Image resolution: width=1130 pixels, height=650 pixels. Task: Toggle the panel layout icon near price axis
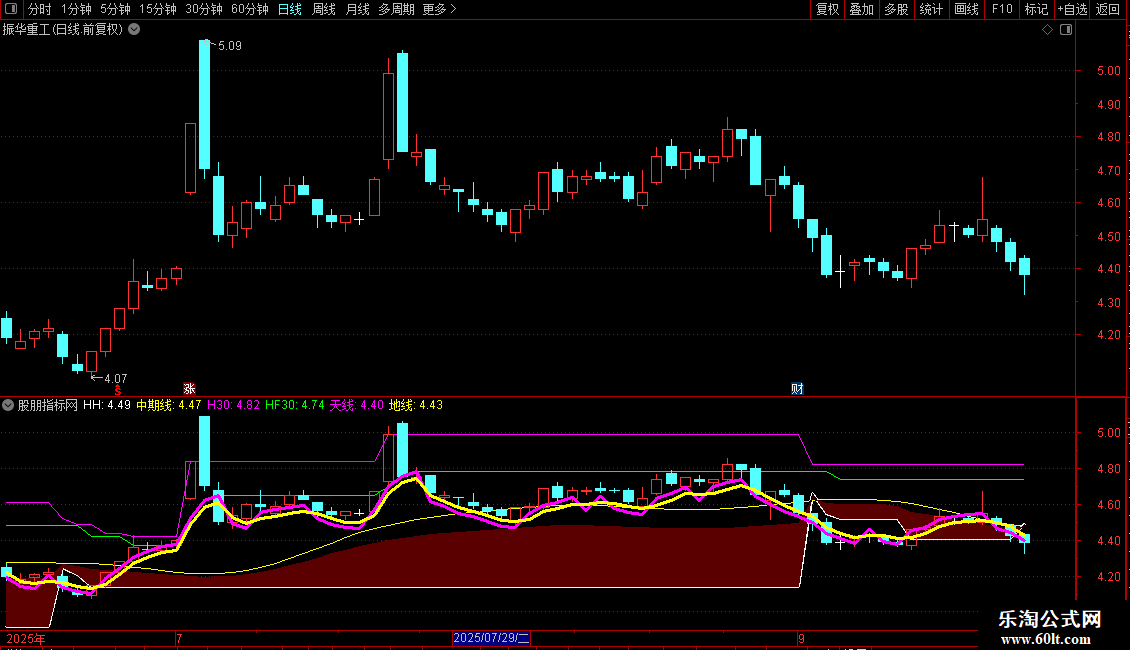(1066, 30)
